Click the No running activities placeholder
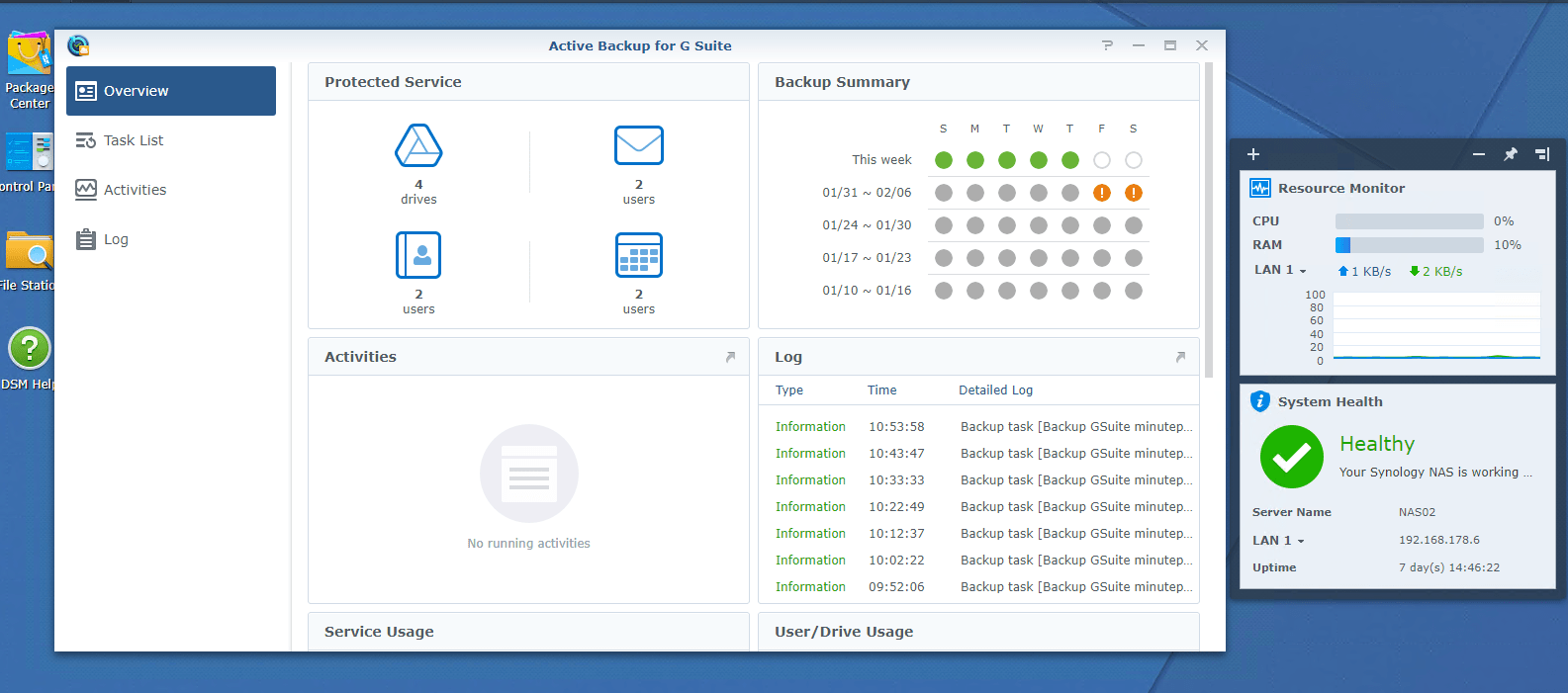Image resolution: width=1568 pixels, height=693 pixels. pyautogui.click(x=528, y=488)
